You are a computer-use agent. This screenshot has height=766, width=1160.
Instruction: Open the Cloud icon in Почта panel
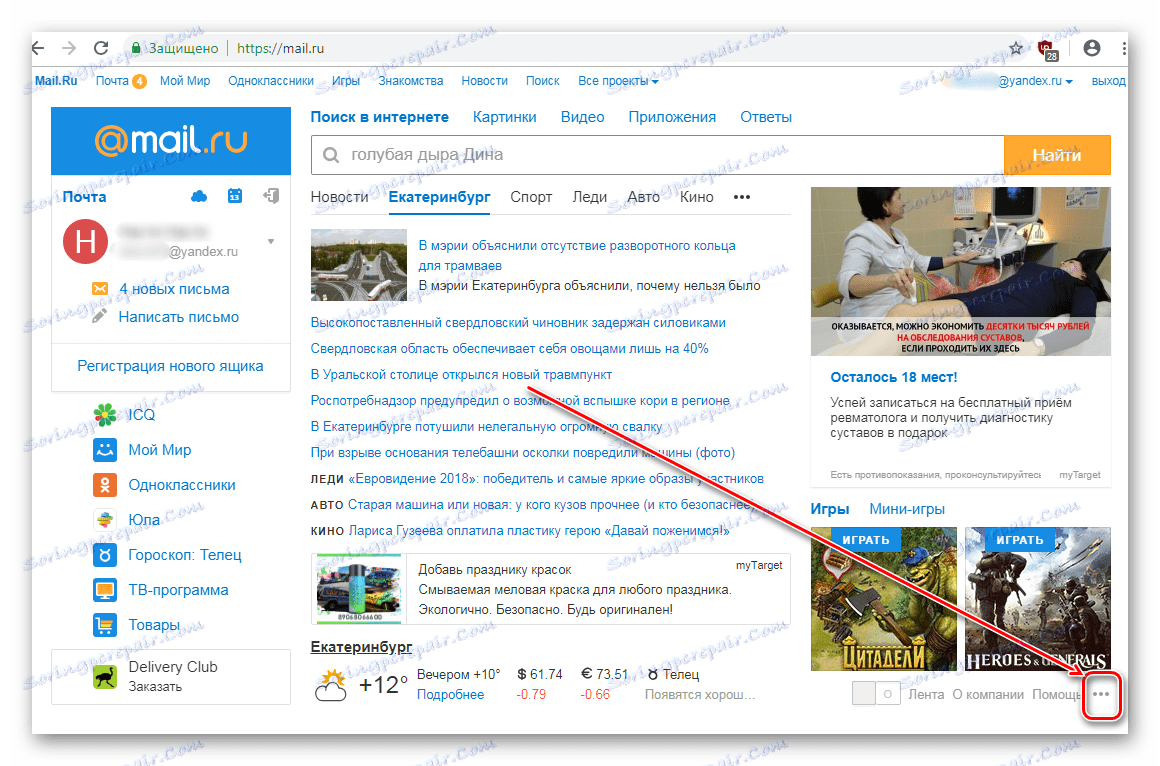199,196
